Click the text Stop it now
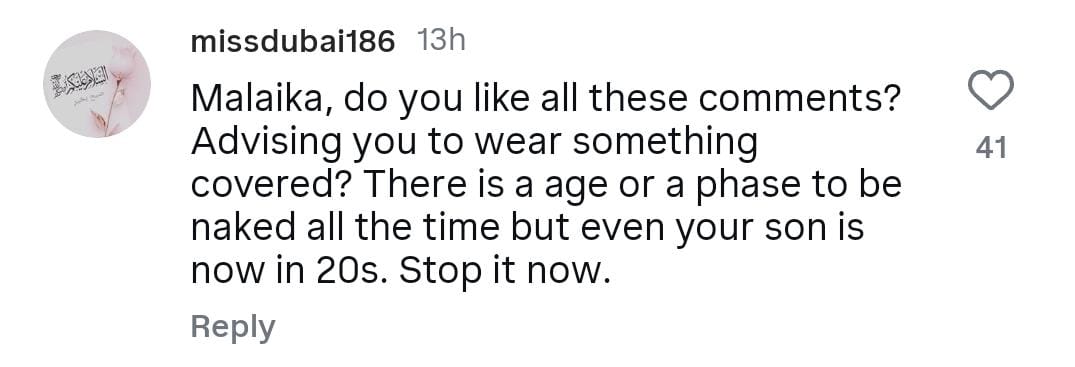Viewport: 1075px width, 367px height. (x=505, y=274)
